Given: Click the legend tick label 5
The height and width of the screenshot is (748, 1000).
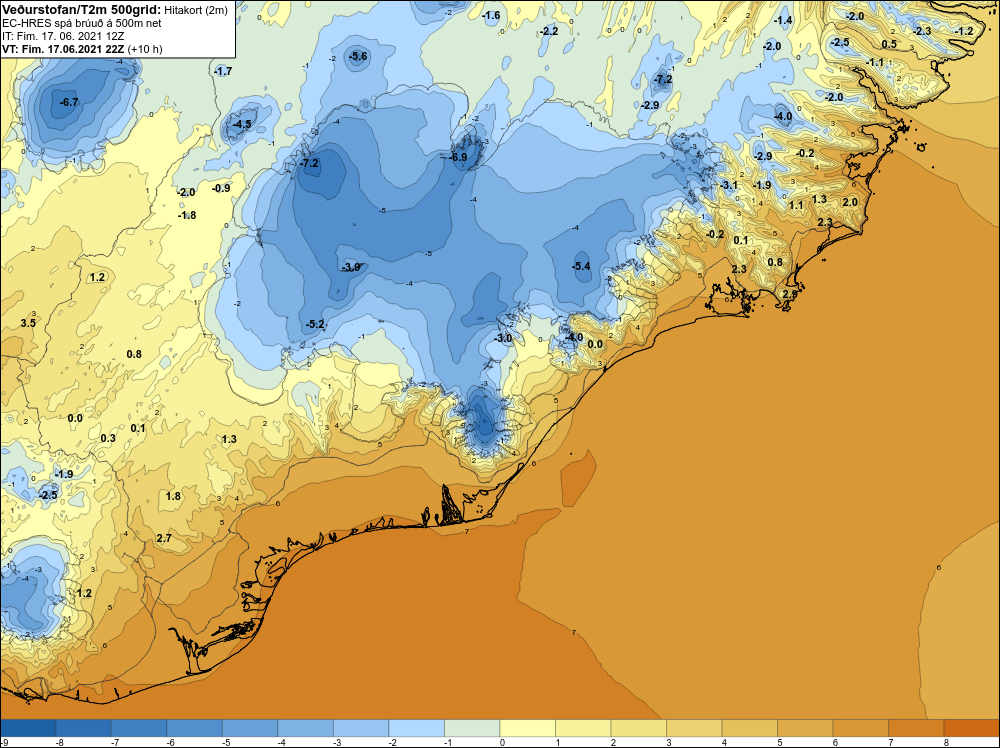Looking at the screenshot, I should 779,742.
